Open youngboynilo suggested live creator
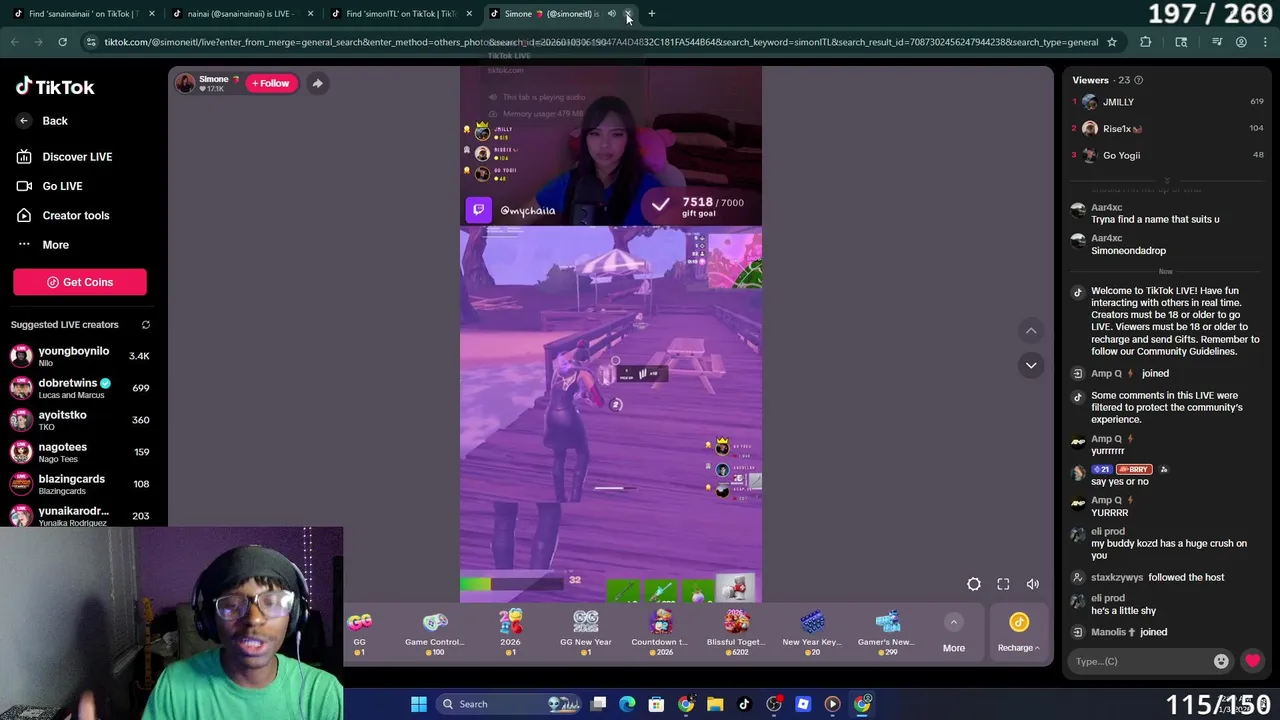This screenshot has width=1280, height=720. point(80,356)
